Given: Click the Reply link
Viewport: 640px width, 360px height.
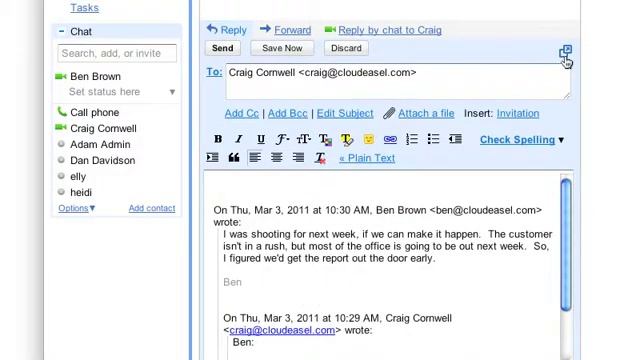Looking at the screenshot, I should coord(233,30).
